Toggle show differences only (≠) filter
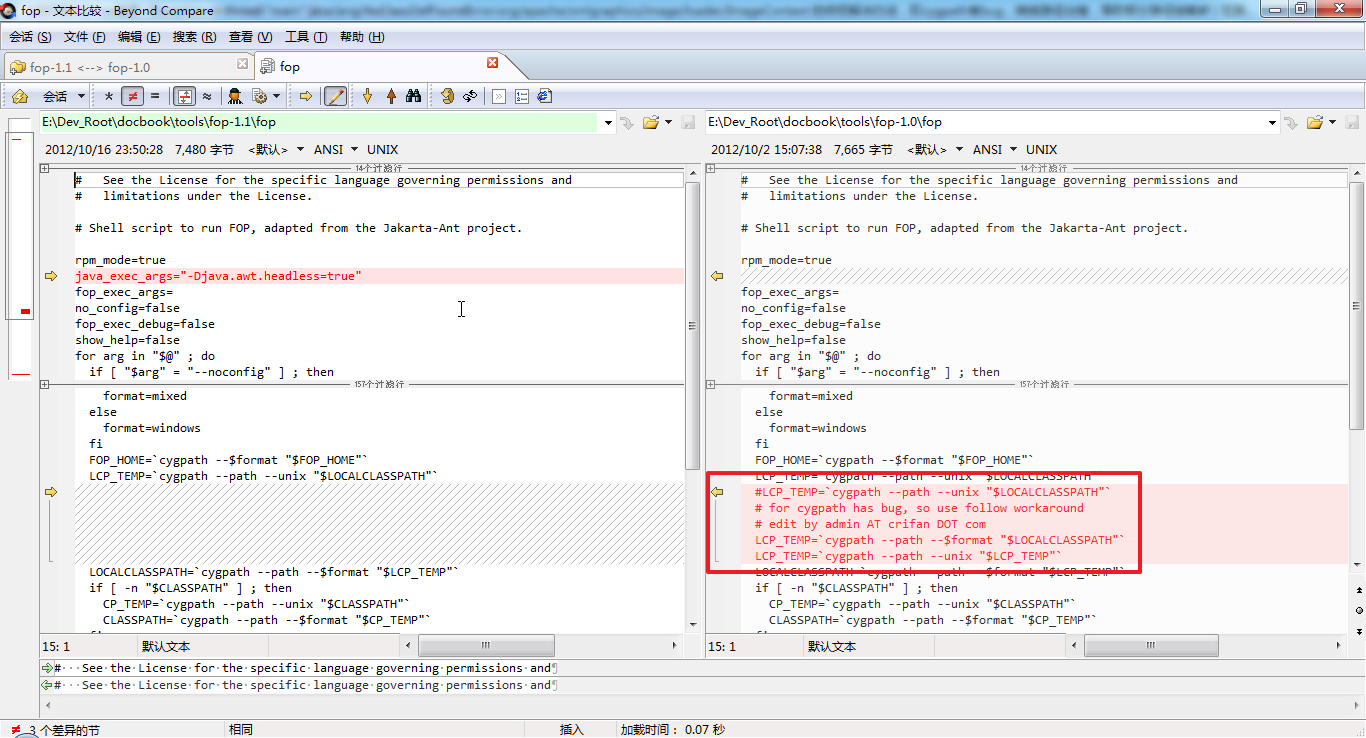Image resolution: width=1366 pixels, height=738 pixels. click(132, 97)
